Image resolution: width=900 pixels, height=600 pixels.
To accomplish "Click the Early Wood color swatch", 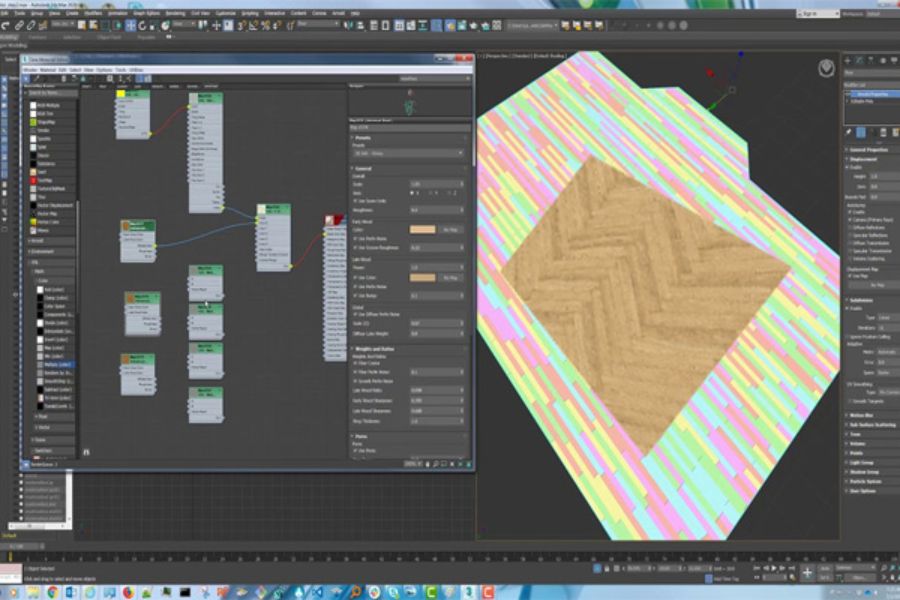I will pyautogui.click(x=422, y=229).
